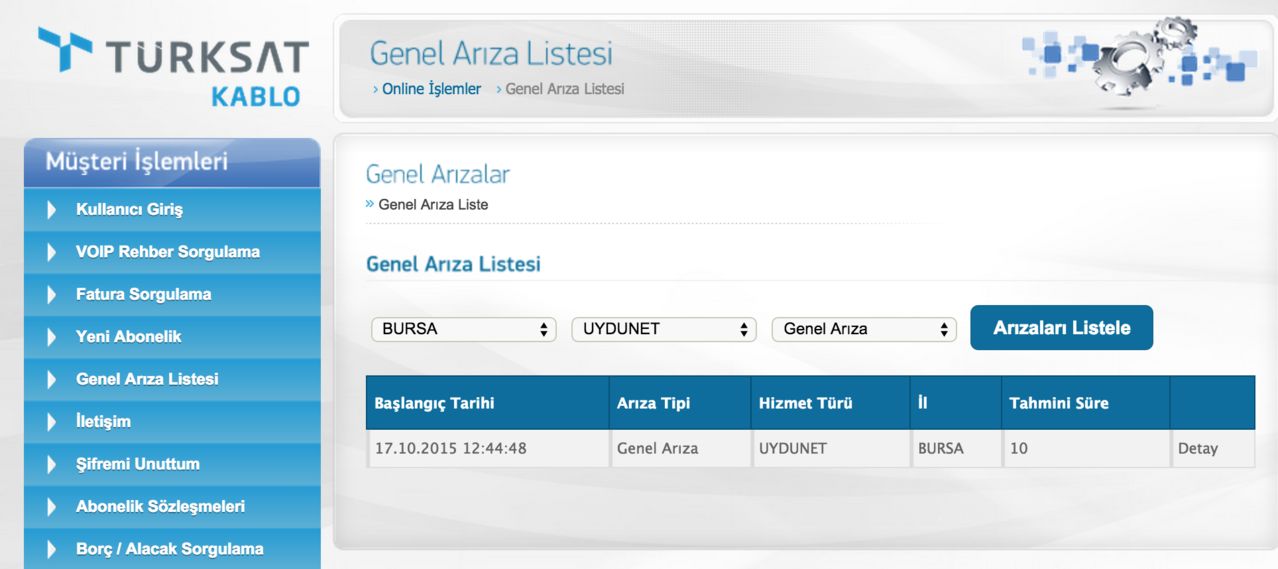Click the Genel Arıza Liste sub-breadcrumb
Screen dimensions: 1278x569
pyautogui.click(x=433, y=204)
